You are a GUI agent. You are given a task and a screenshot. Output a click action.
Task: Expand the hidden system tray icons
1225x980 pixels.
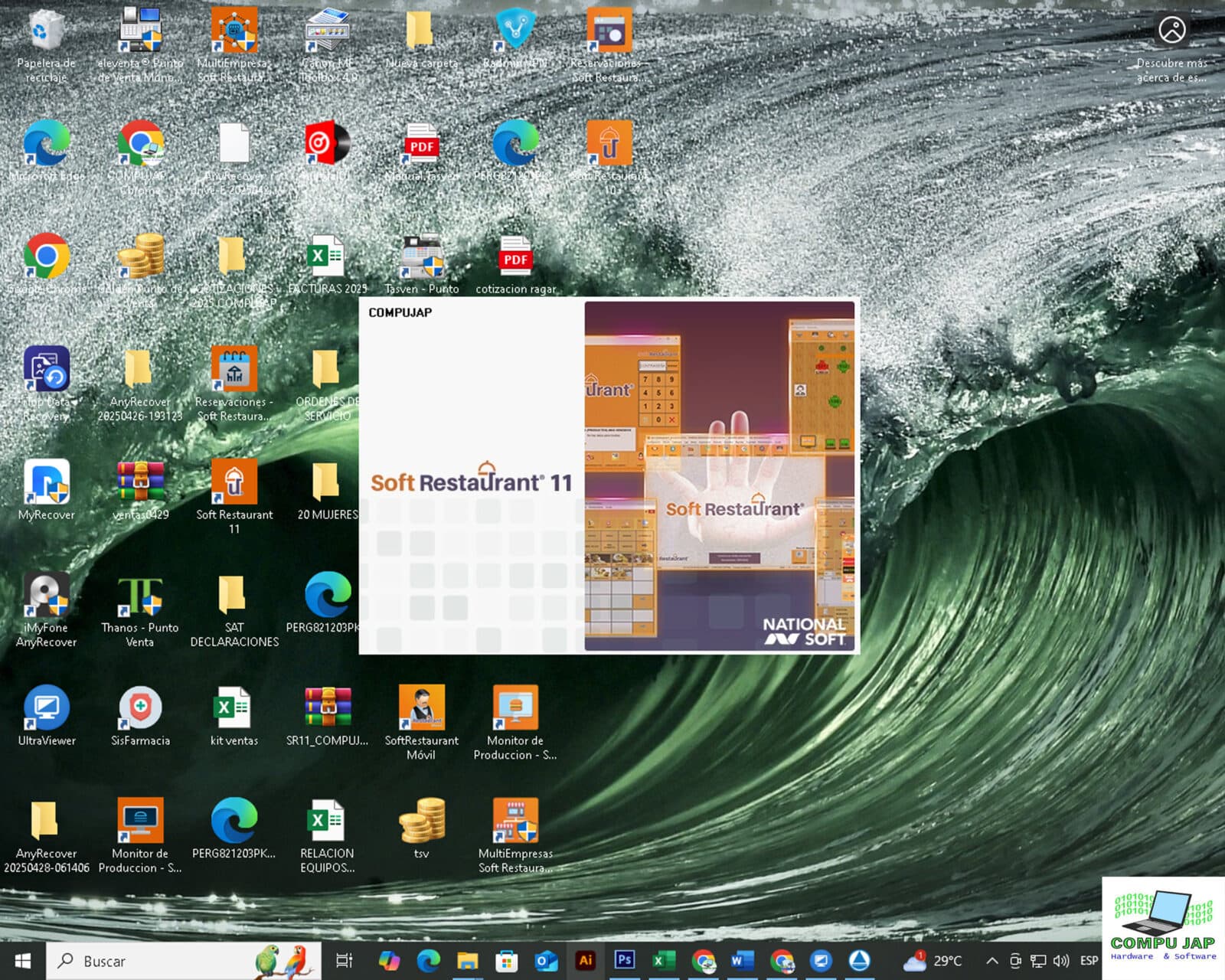point(991,961)
